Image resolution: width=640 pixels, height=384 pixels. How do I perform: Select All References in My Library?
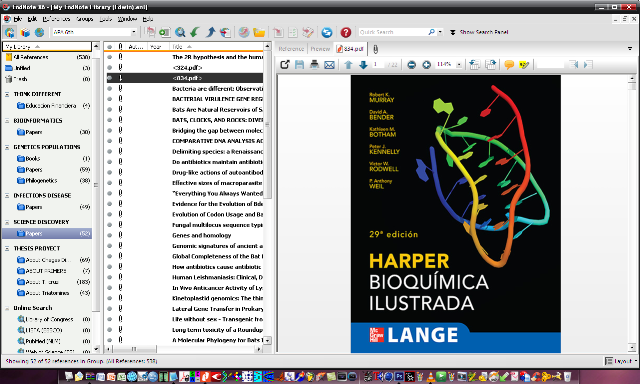pyautogui.click(x=47, y=57)
